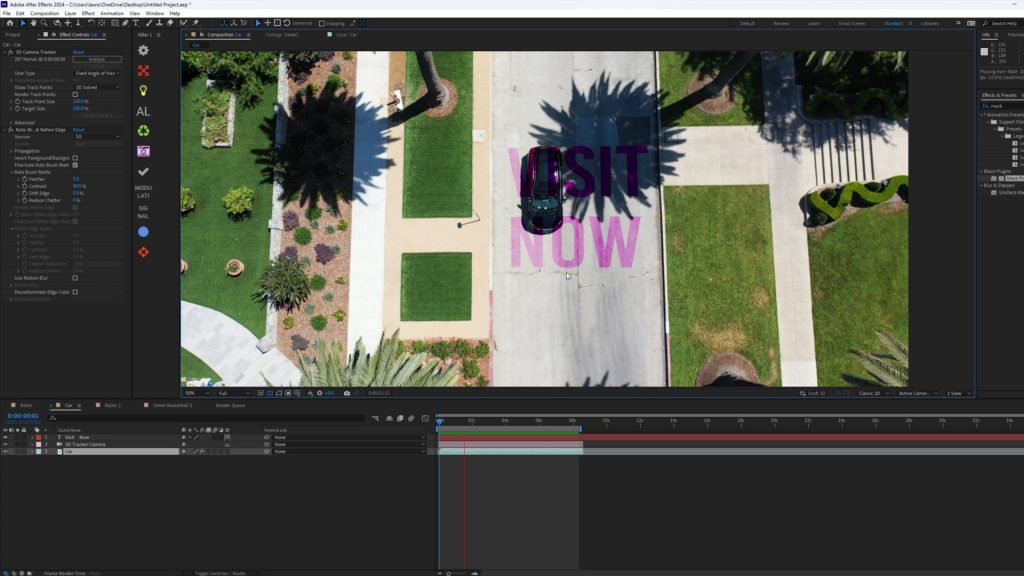The image size is (1024, 576).
Task: Select the Puppet Pin tool
Action: (195, 23)
